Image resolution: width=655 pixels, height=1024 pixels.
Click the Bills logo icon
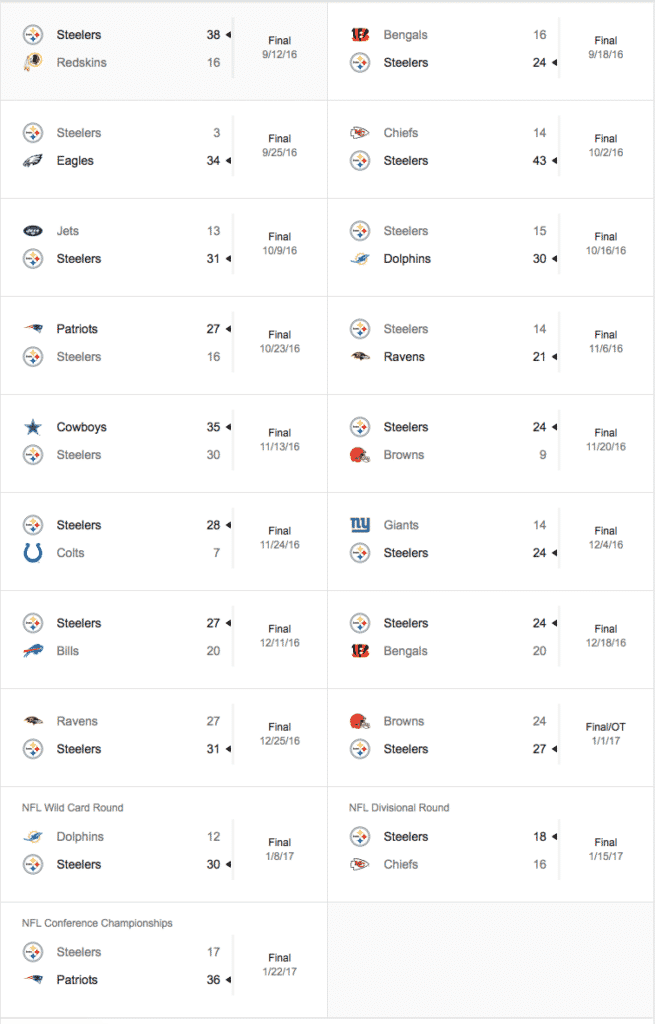(x=33, y=651)
